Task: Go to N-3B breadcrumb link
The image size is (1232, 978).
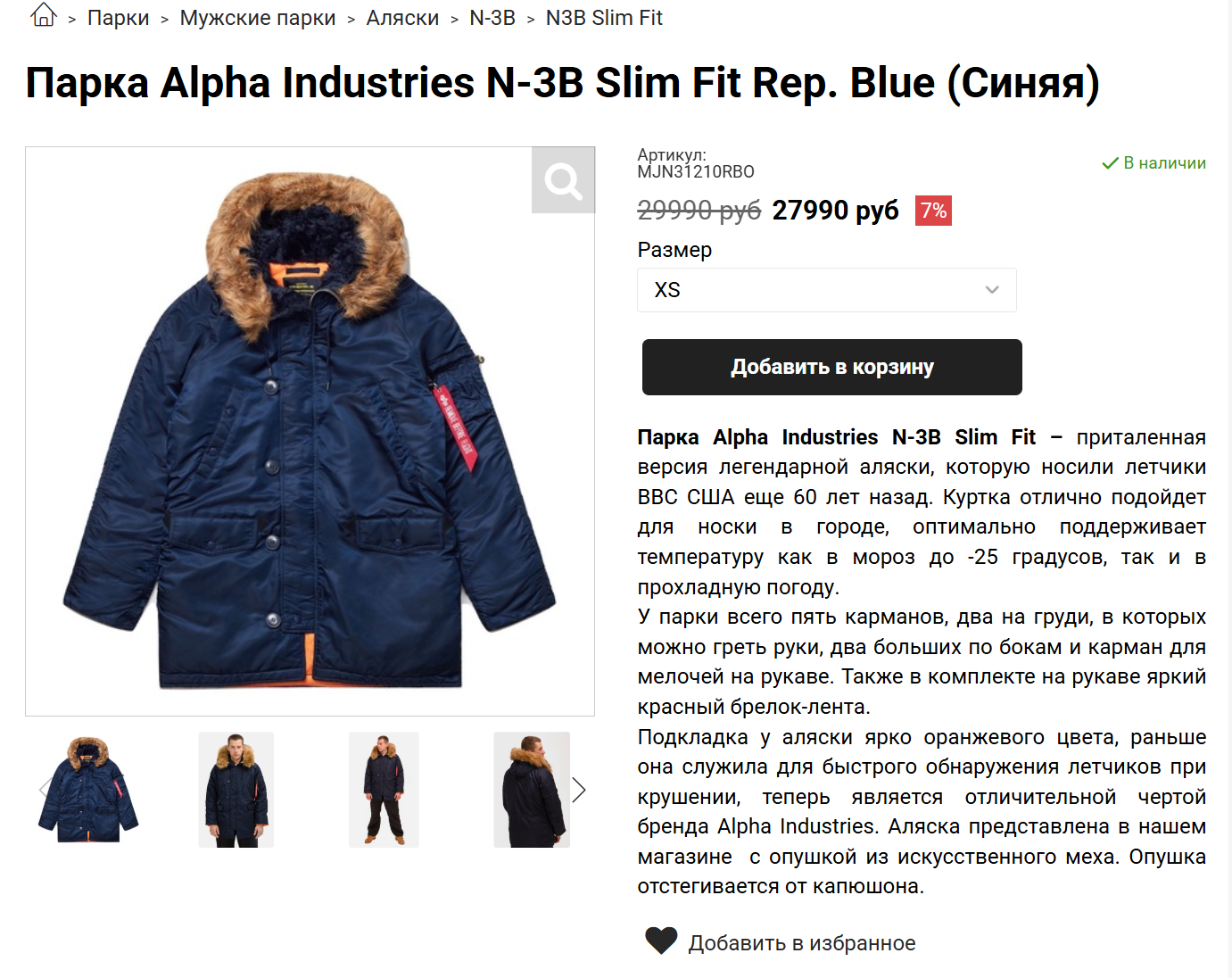Action: coord(492,18)
